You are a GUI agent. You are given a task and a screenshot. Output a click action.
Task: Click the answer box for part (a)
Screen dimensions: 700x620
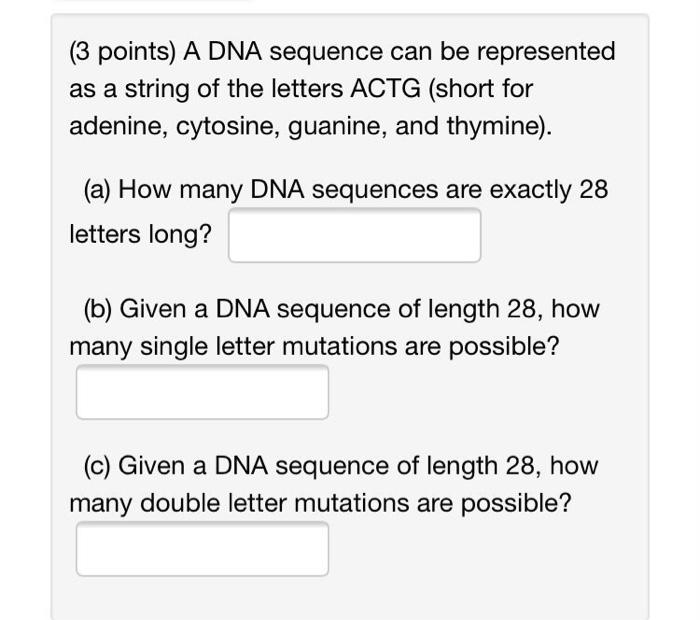pyautogui.click(x=354, y=235)
